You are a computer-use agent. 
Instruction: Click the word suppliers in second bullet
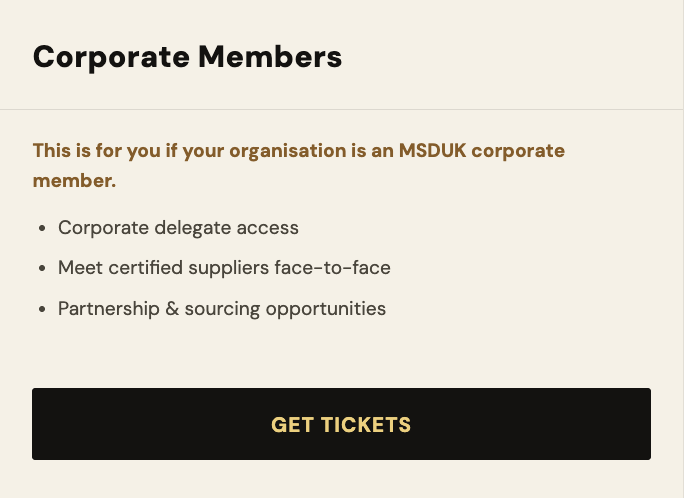click(229, 268)
